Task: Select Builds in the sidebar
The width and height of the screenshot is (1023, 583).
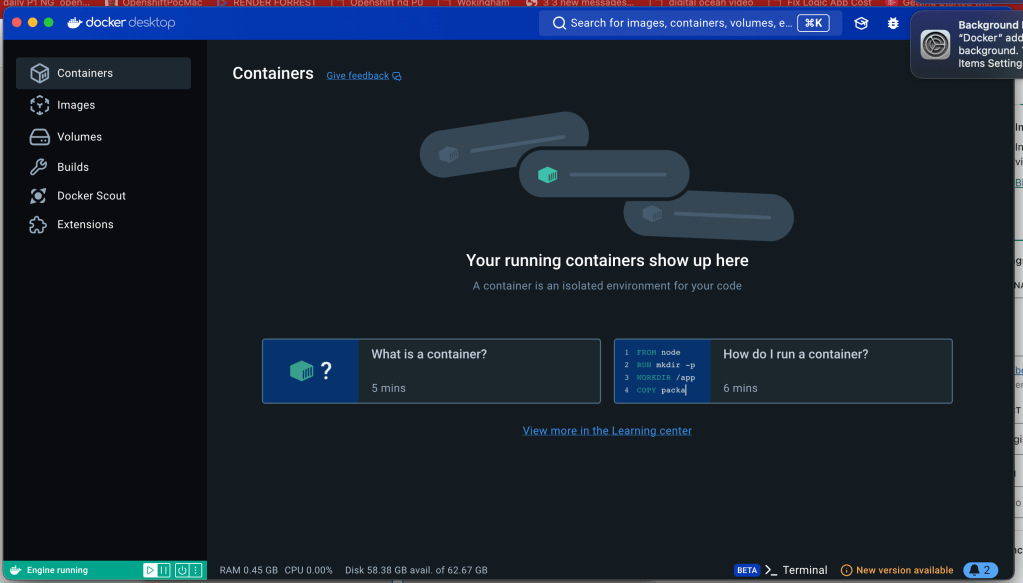Action: [x=103, y=167]
